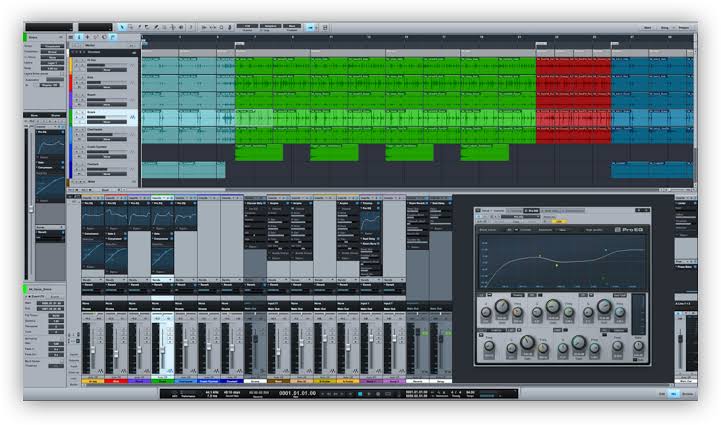The height and width of the screenshot is (425, 721).
Task: Select the Range tool
Action: pyautogui.click(x=131, y=28)
